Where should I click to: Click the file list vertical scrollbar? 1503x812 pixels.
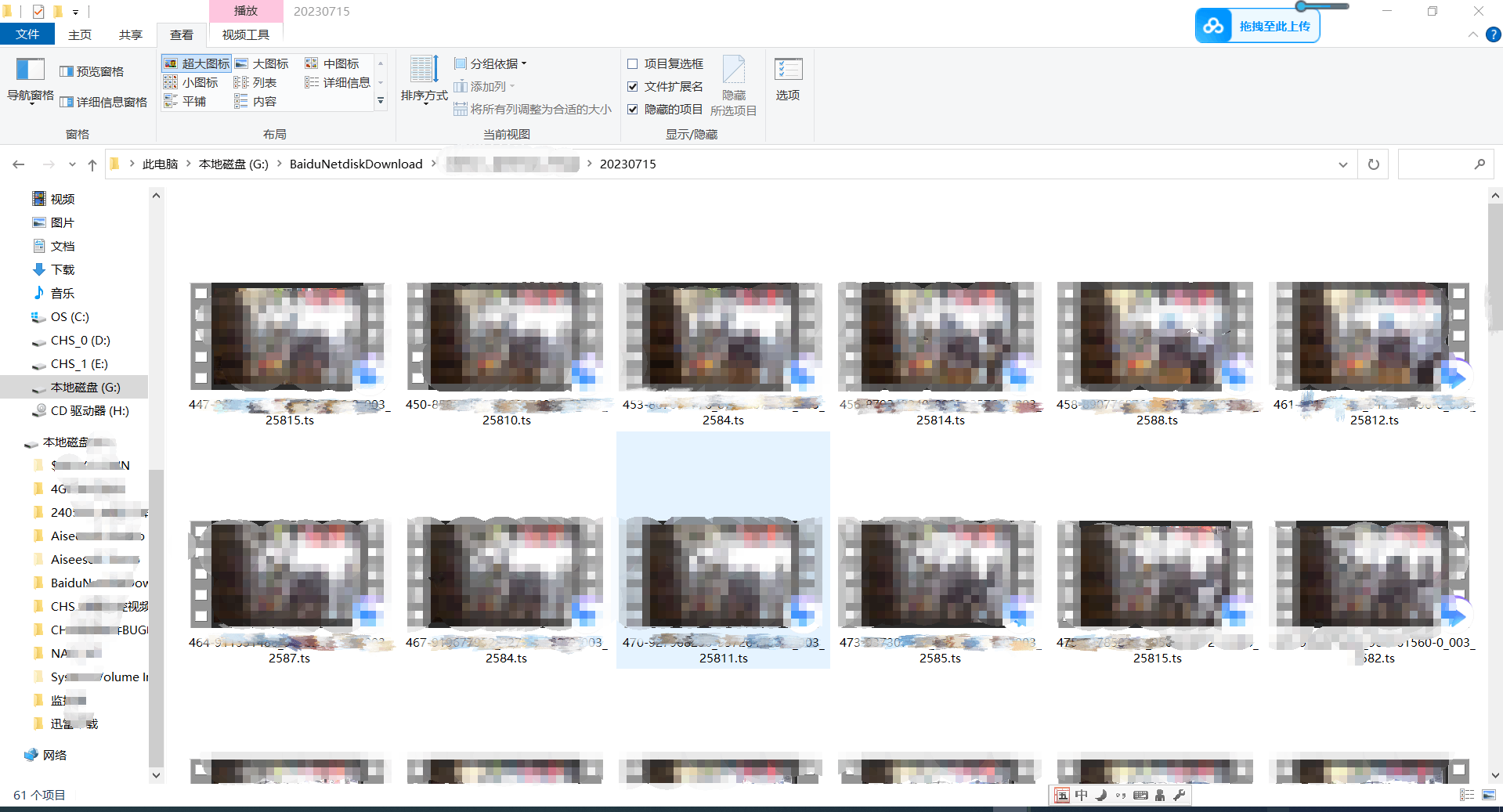point(1494,266)
